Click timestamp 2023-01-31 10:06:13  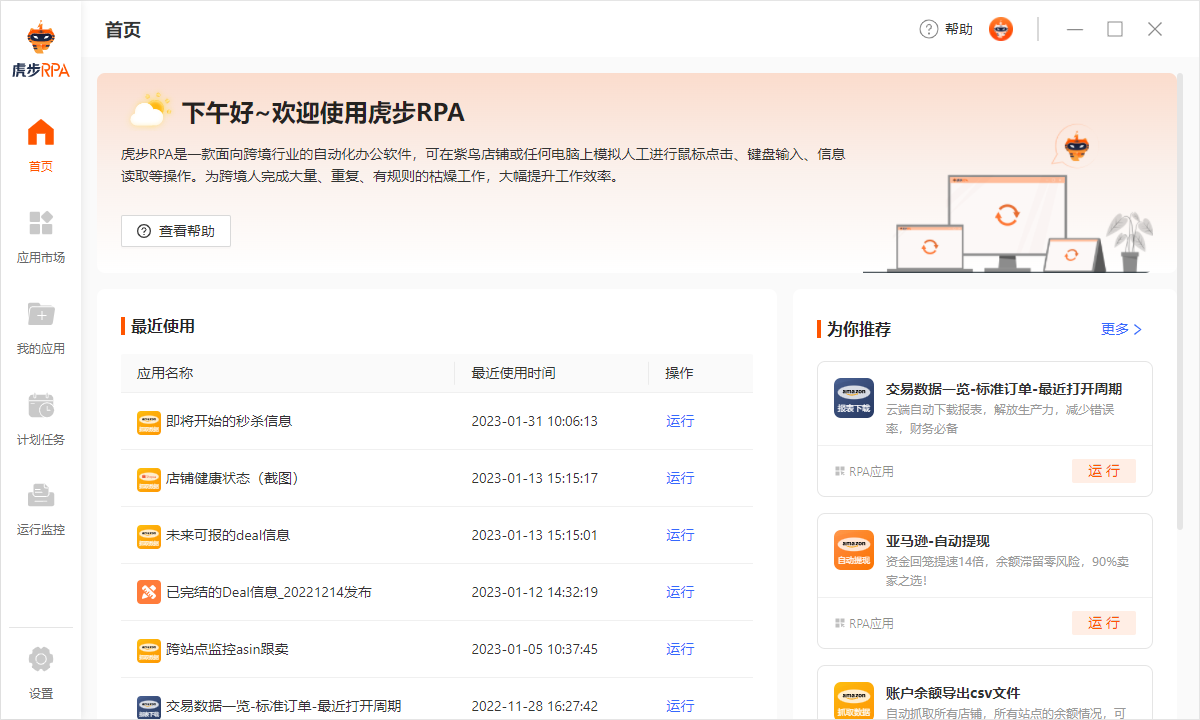coord(535,421)
